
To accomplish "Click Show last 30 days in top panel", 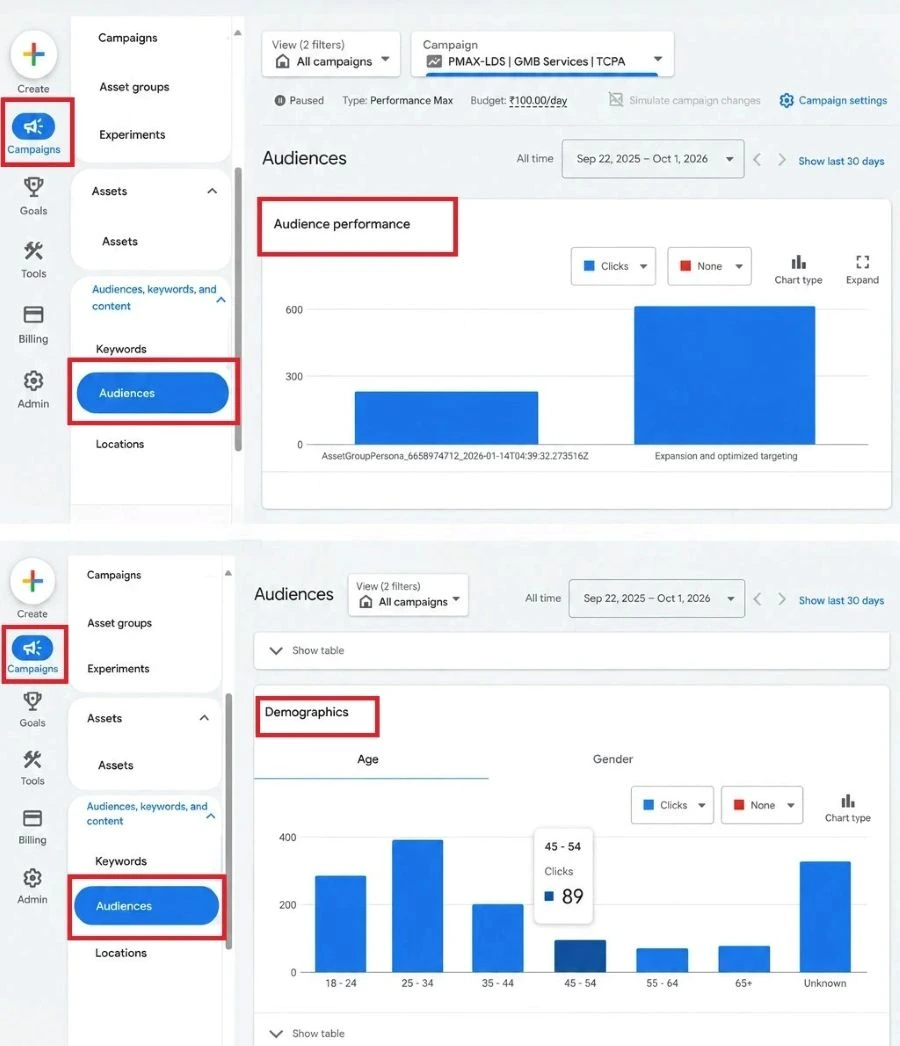I will (841, 161).
